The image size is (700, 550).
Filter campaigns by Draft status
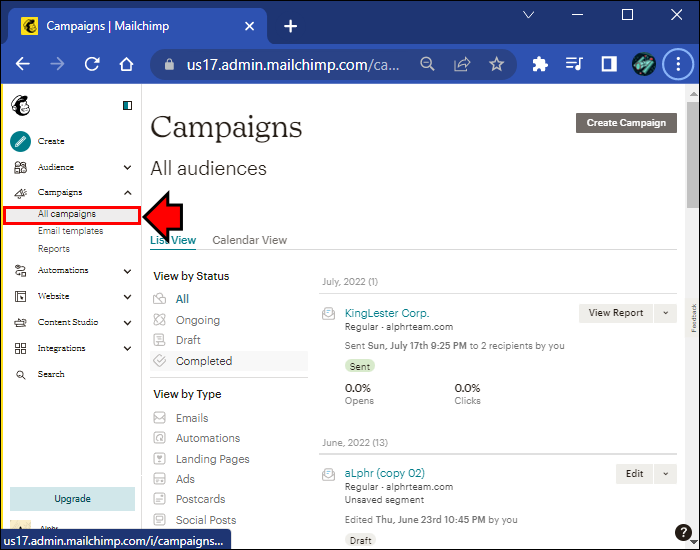[x=189, y=341]
